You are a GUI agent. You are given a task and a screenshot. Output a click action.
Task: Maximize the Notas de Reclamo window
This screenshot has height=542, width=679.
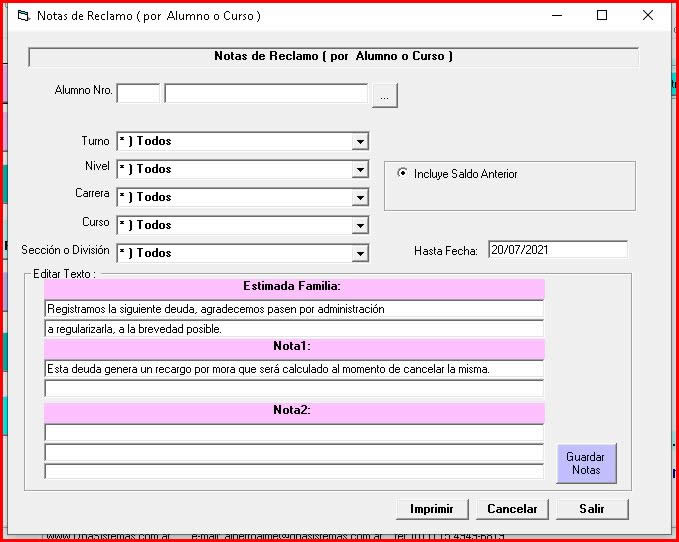pyautogui.click(x=602, y=16)
